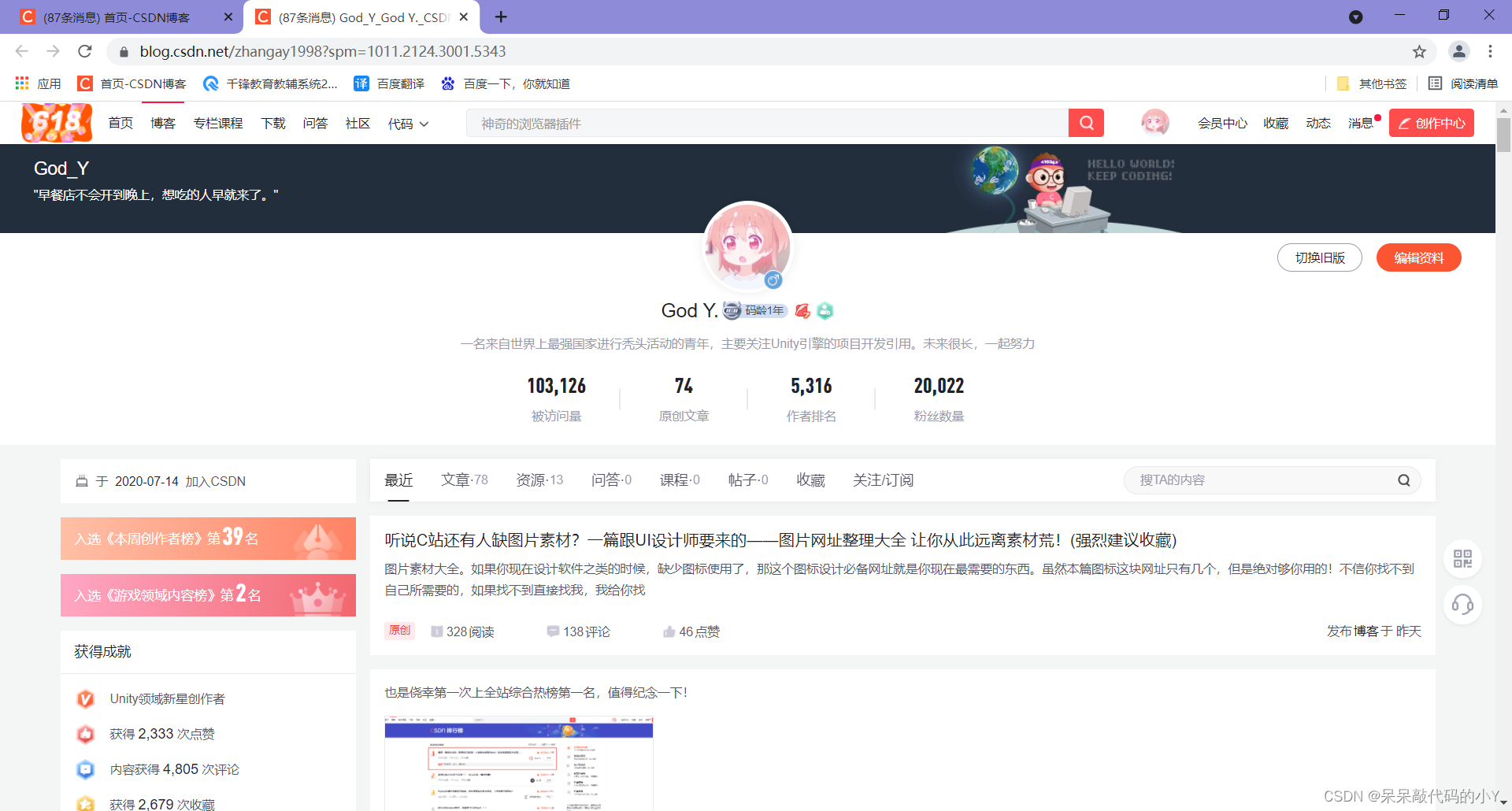Click the 46 点赞 thumbs-up icon

[669, 631]
